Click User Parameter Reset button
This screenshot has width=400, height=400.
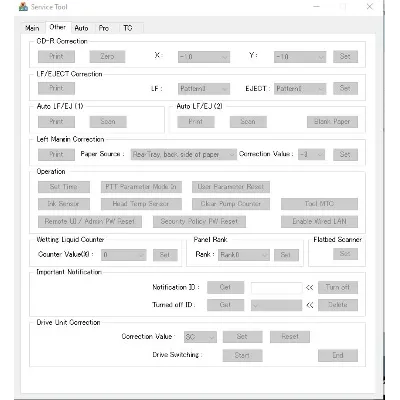point(231,187)
